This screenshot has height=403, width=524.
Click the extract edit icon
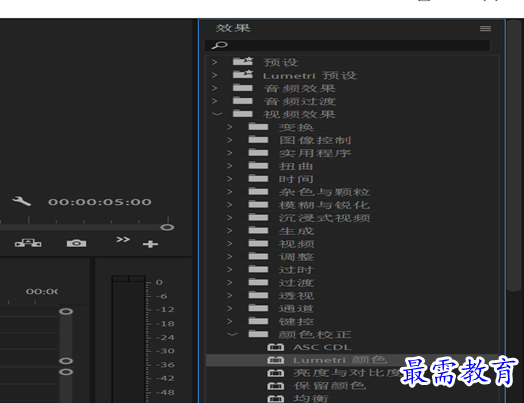click(x=28, y=243)
